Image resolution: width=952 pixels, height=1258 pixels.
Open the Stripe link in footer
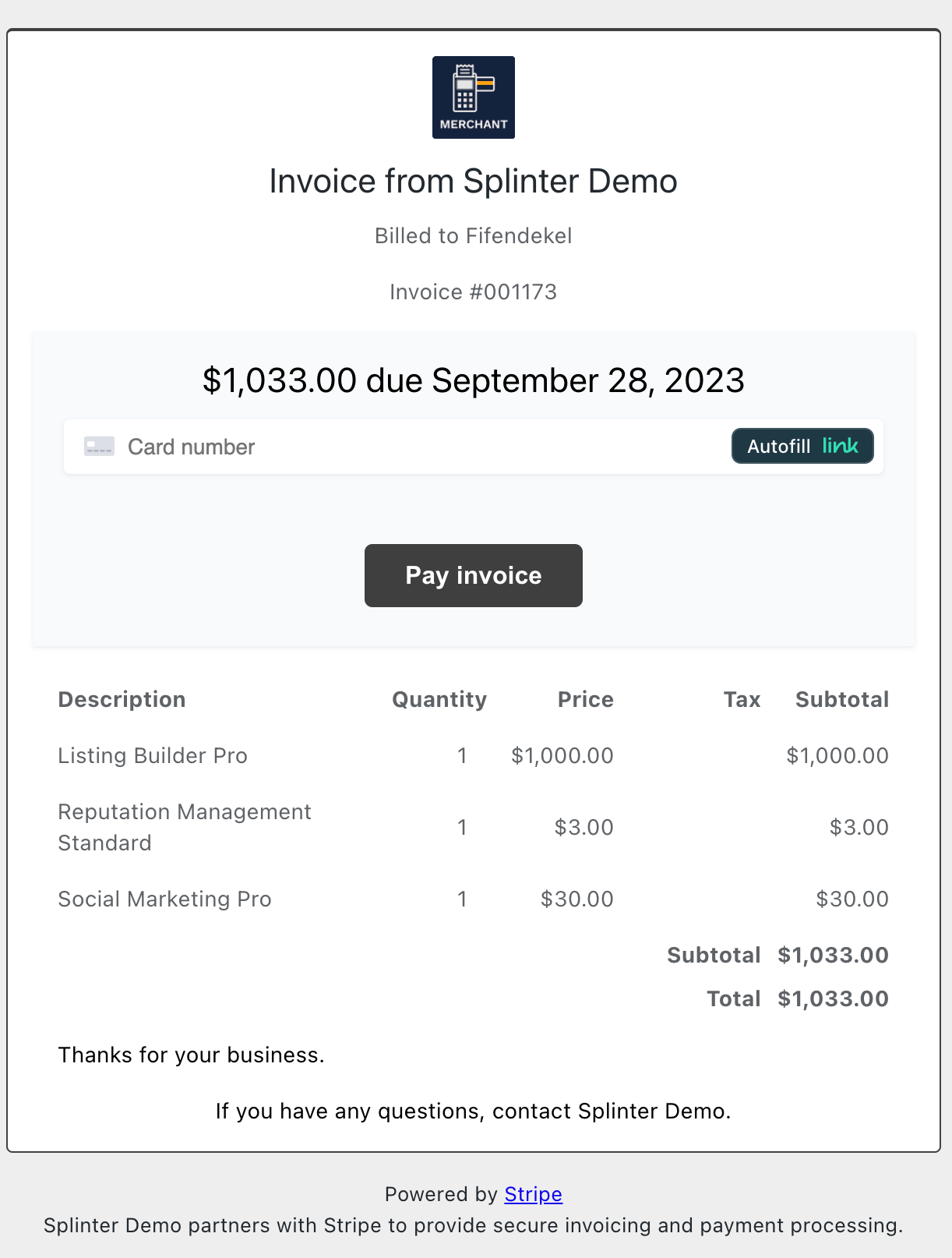(534, 1194)
